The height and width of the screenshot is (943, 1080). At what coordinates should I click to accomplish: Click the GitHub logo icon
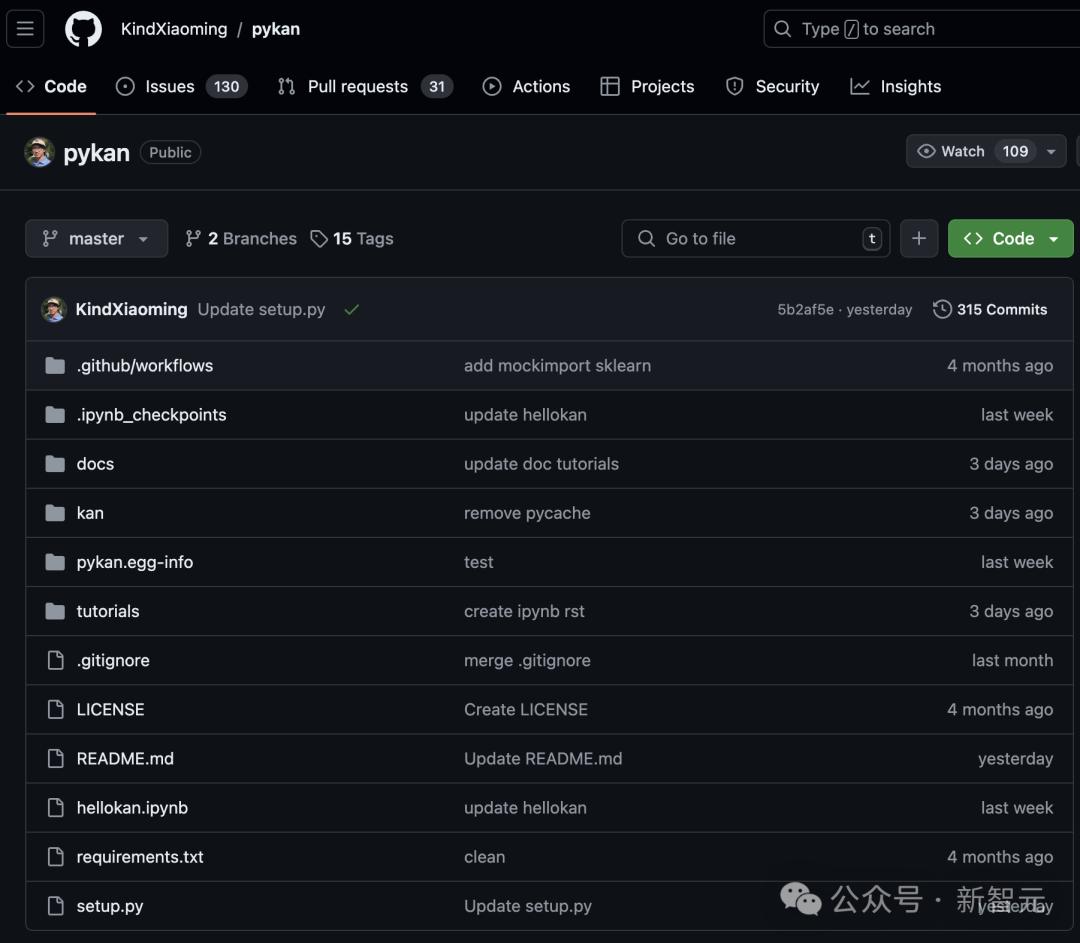click(83, 29)
